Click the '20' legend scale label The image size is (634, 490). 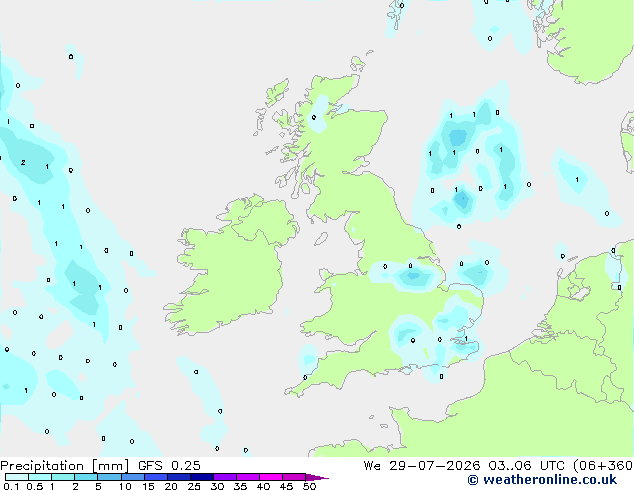click(x=171, y=486)
